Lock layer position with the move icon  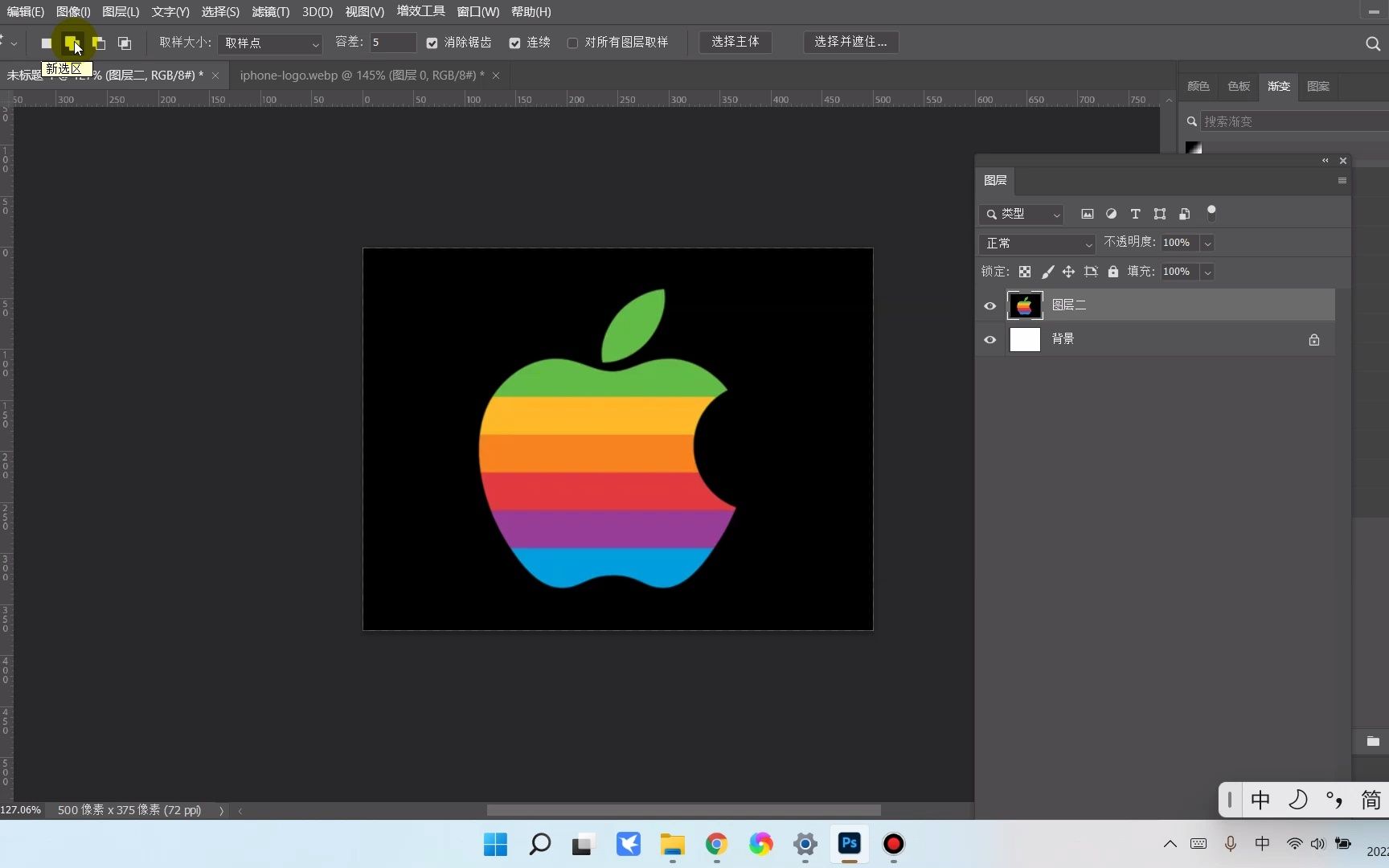point(1068,272)
